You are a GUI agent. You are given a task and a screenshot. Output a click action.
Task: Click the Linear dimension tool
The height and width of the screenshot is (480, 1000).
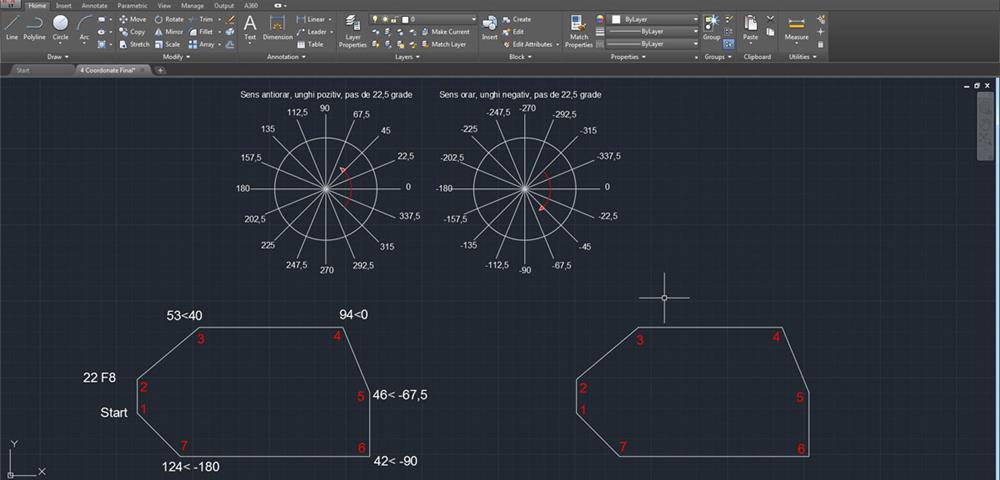tap(310, 19)
